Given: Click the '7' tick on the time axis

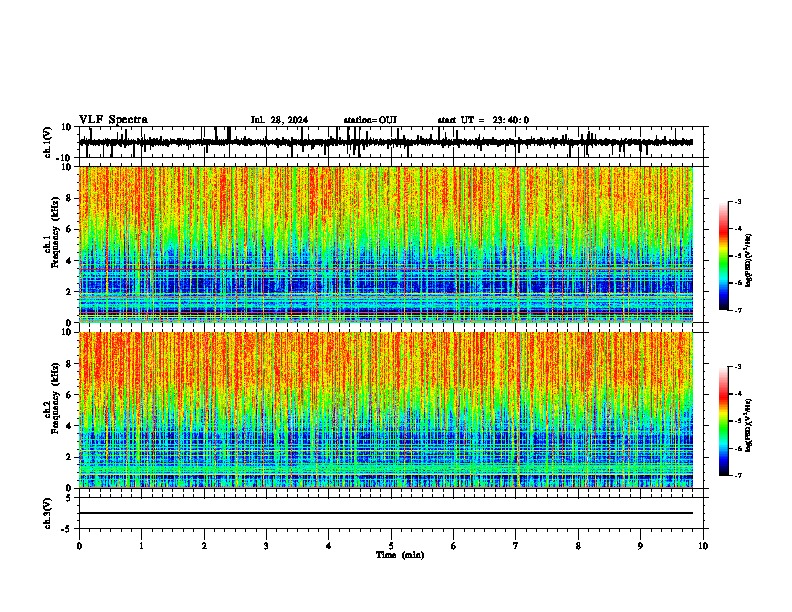Looking at the screenshot, I should pyautogui.click(x=516, y=546).
